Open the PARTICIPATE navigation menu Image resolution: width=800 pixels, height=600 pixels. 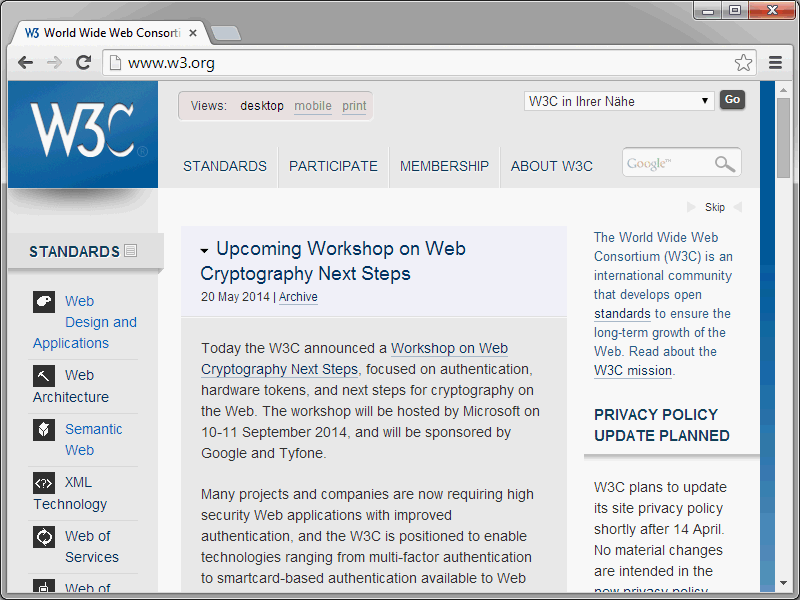[x=333, y=166]
